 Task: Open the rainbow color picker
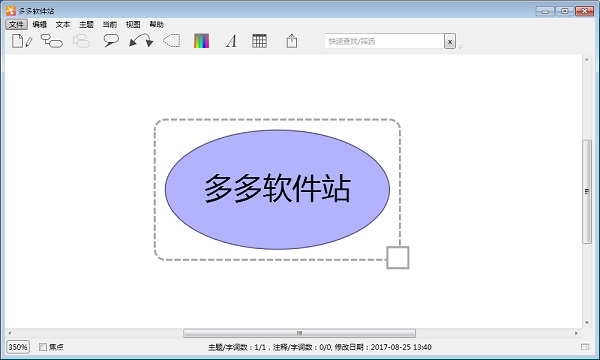tap(201, 41)
